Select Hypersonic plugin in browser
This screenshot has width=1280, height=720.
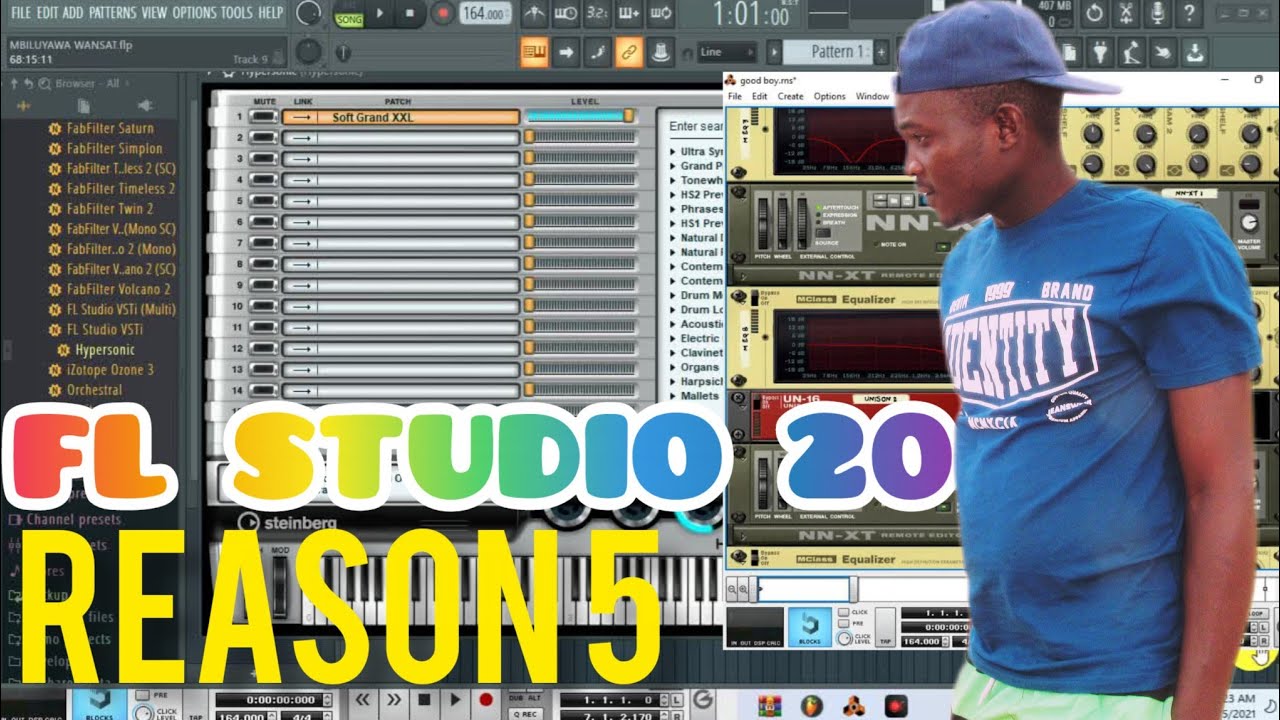click(104, 350)
